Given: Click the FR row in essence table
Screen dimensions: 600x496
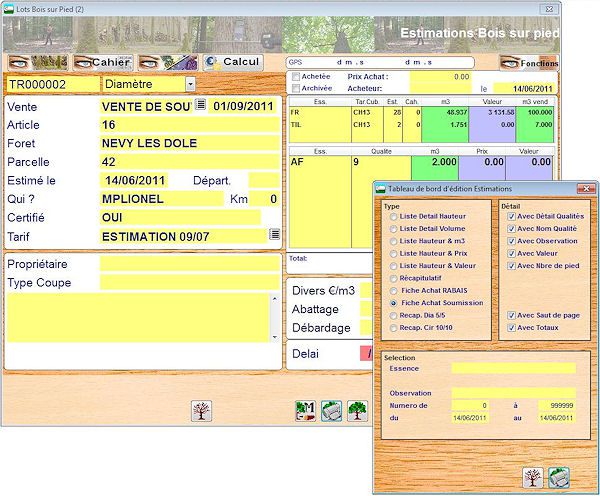Looking at the screenshot, I should [421, 112].
